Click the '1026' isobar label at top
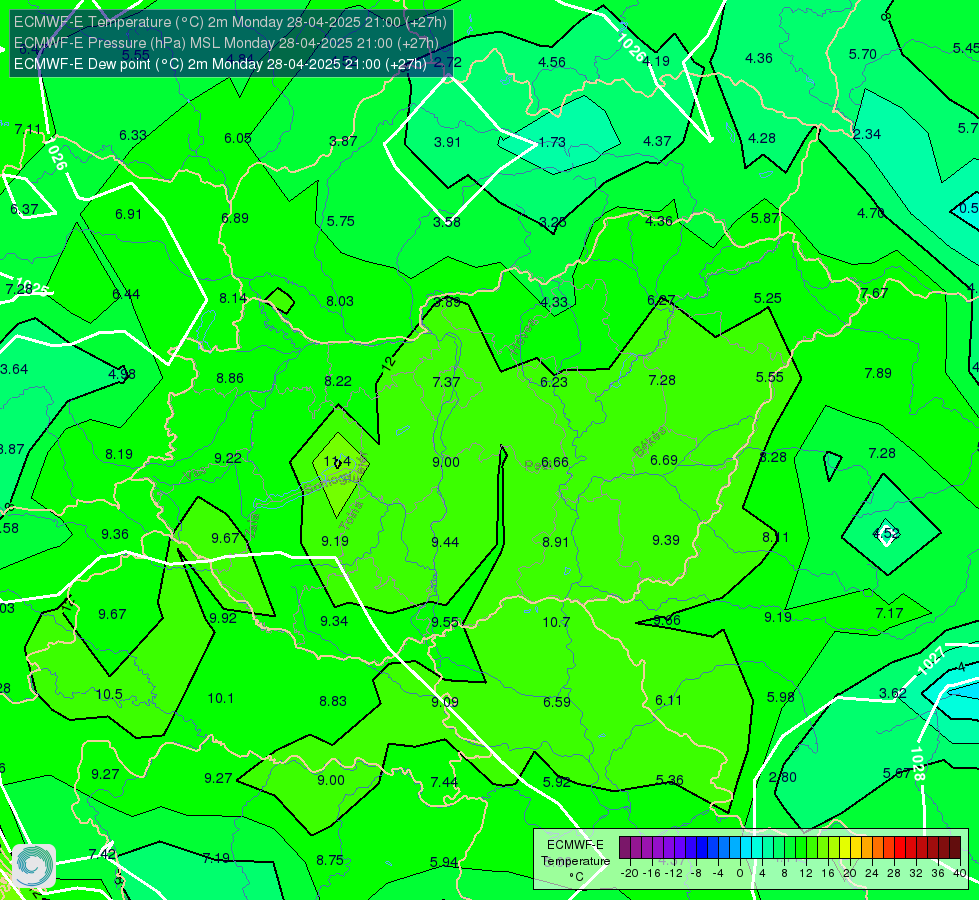 (x=631, y=47)
